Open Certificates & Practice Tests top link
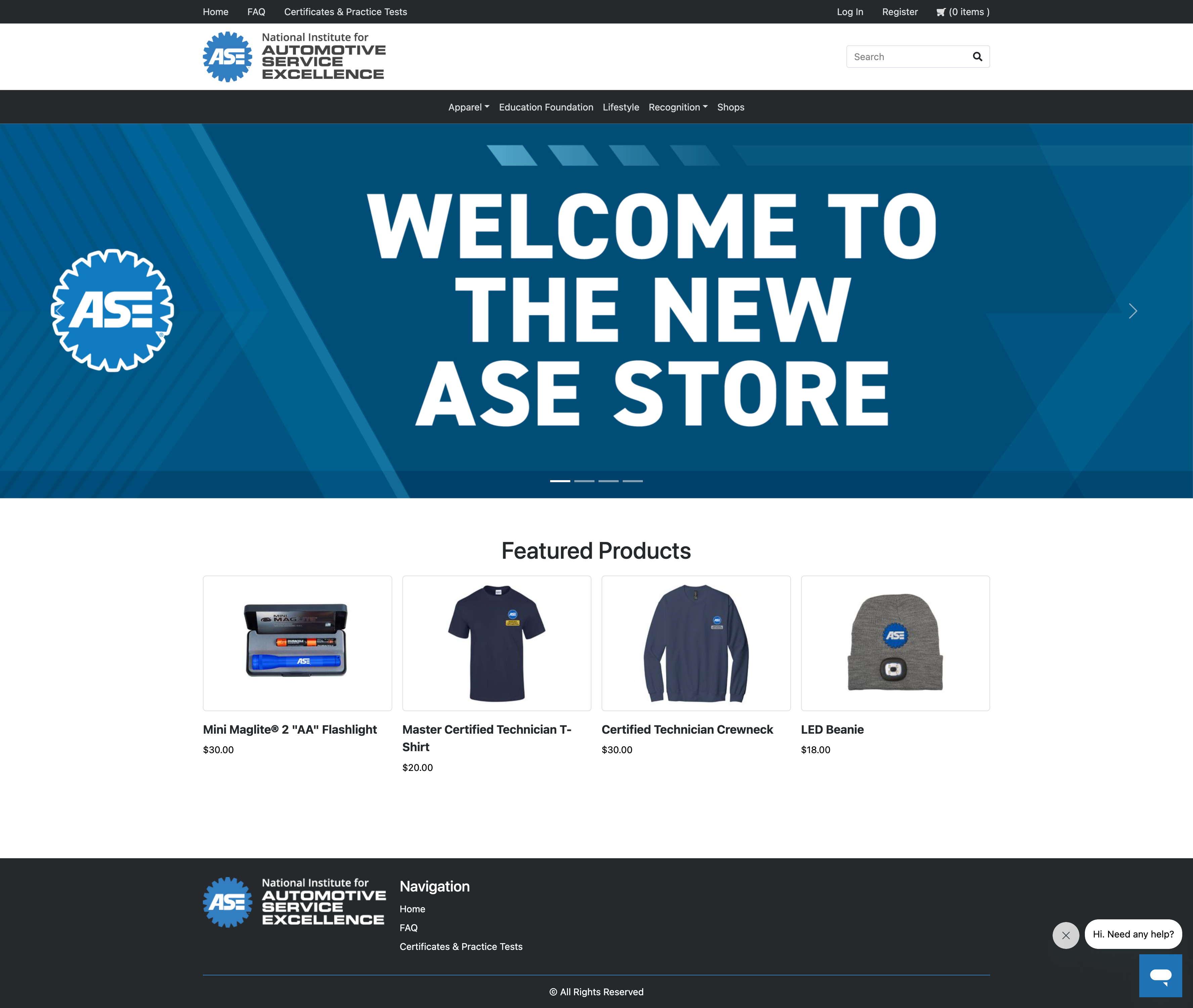Image resolution: width=1193 pixels, height=1008 pixels. pyautogui.click(x=345, y=12)
